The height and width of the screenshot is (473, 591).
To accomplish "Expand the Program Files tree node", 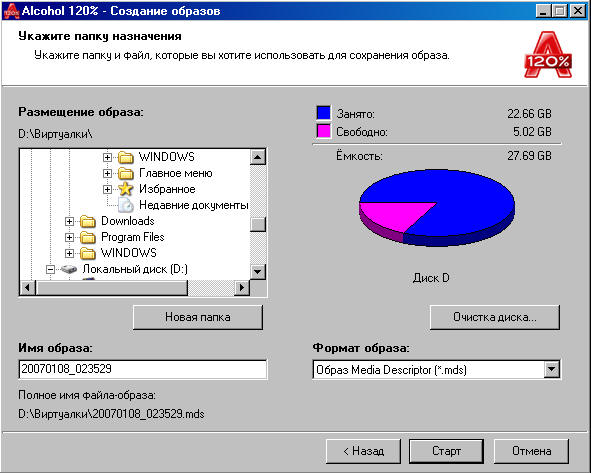I will tap(69, 237).
